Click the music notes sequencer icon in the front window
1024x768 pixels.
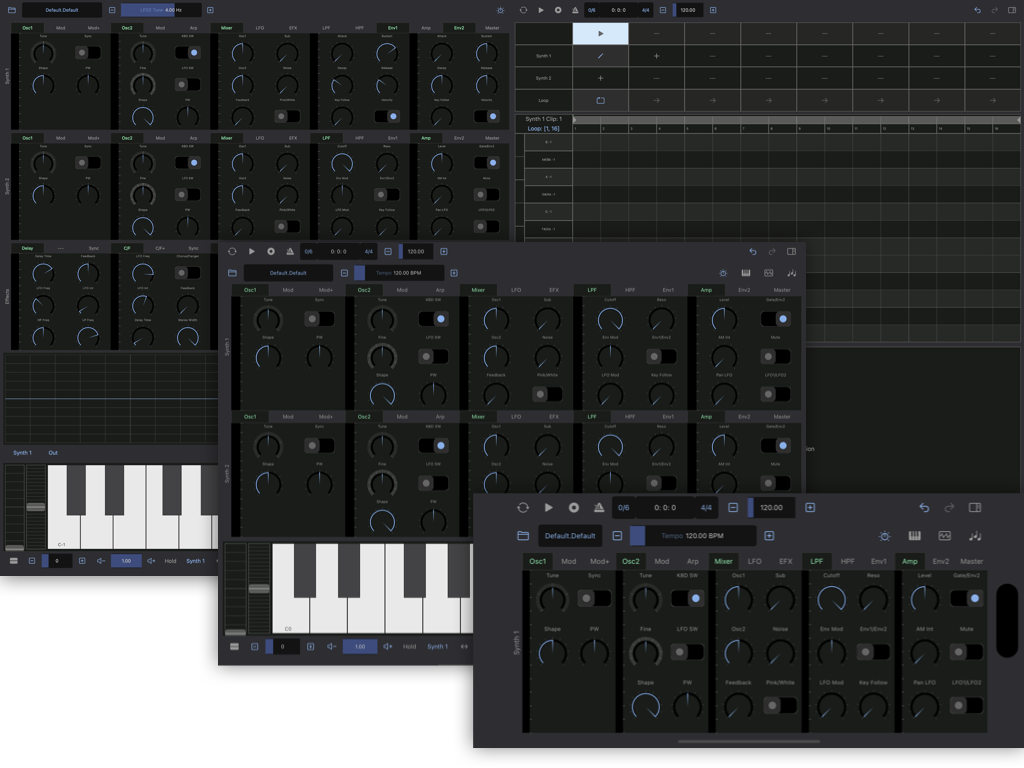point(975,535)
